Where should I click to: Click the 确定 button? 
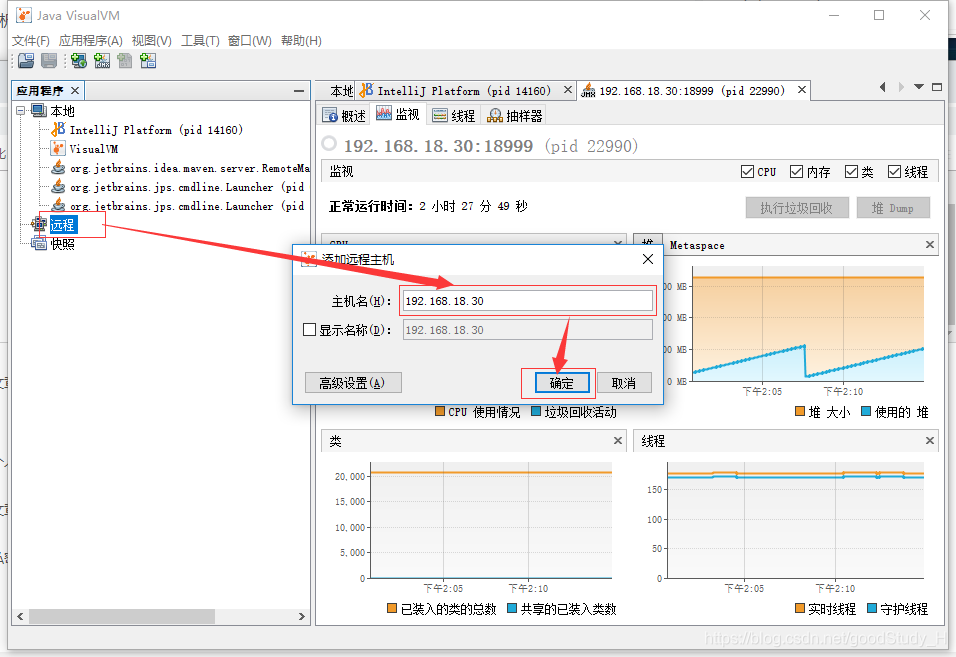point(562,383)
